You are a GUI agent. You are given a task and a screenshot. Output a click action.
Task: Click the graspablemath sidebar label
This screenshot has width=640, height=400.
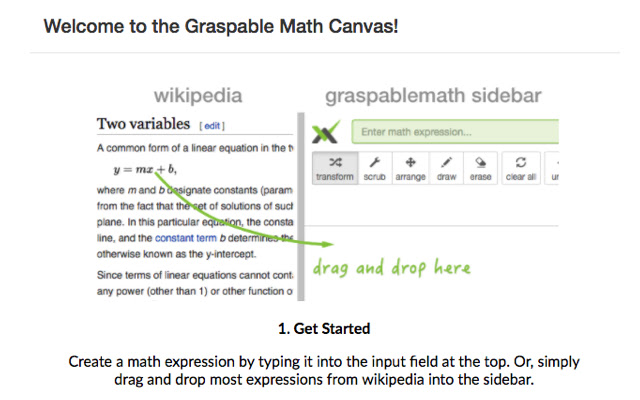click(x=433, y=96)
